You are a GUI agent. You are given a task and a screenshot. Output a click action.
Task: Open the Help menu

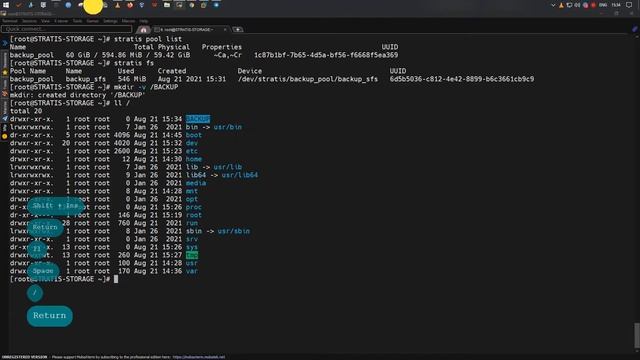coord(144,21)
